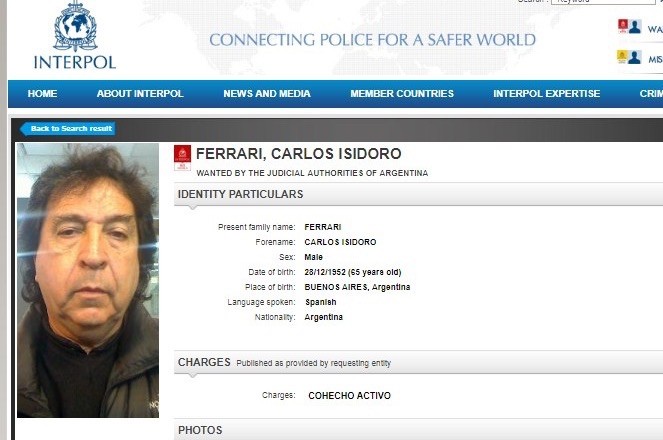Collapse the CHARGES section header

(x=419, y=362)
